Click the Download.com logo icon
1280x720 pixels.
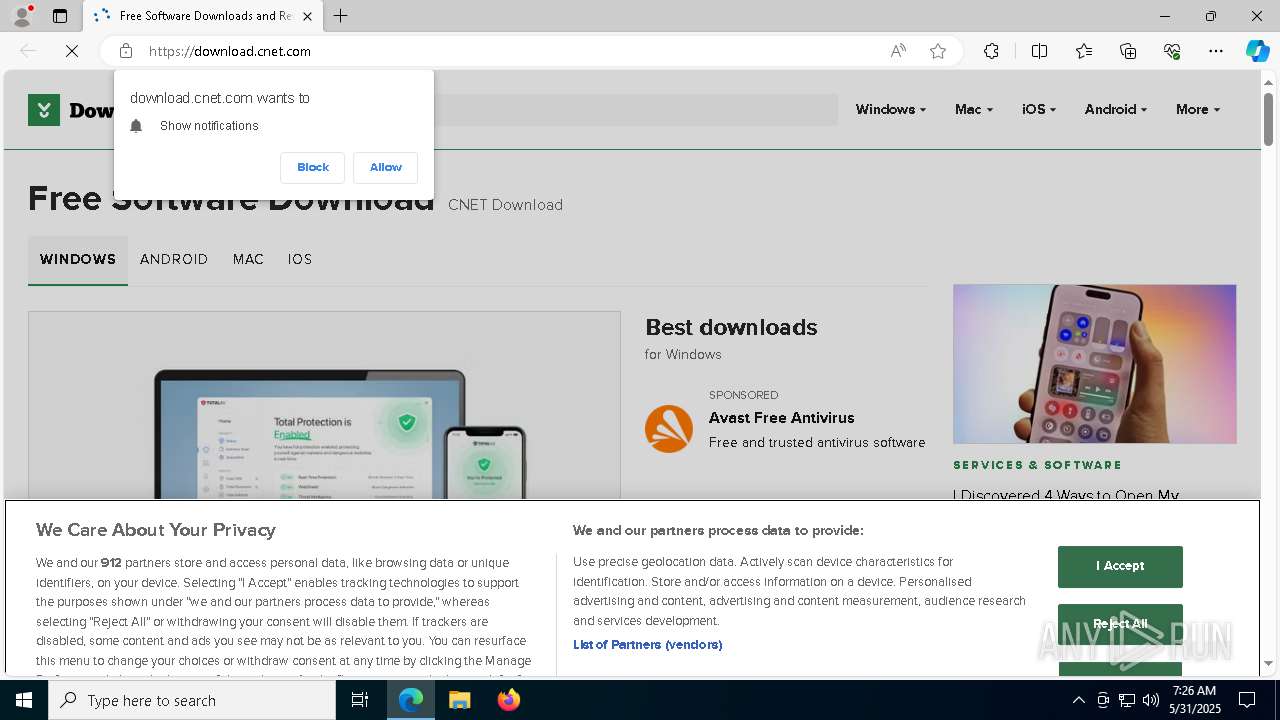click(44, 110)
